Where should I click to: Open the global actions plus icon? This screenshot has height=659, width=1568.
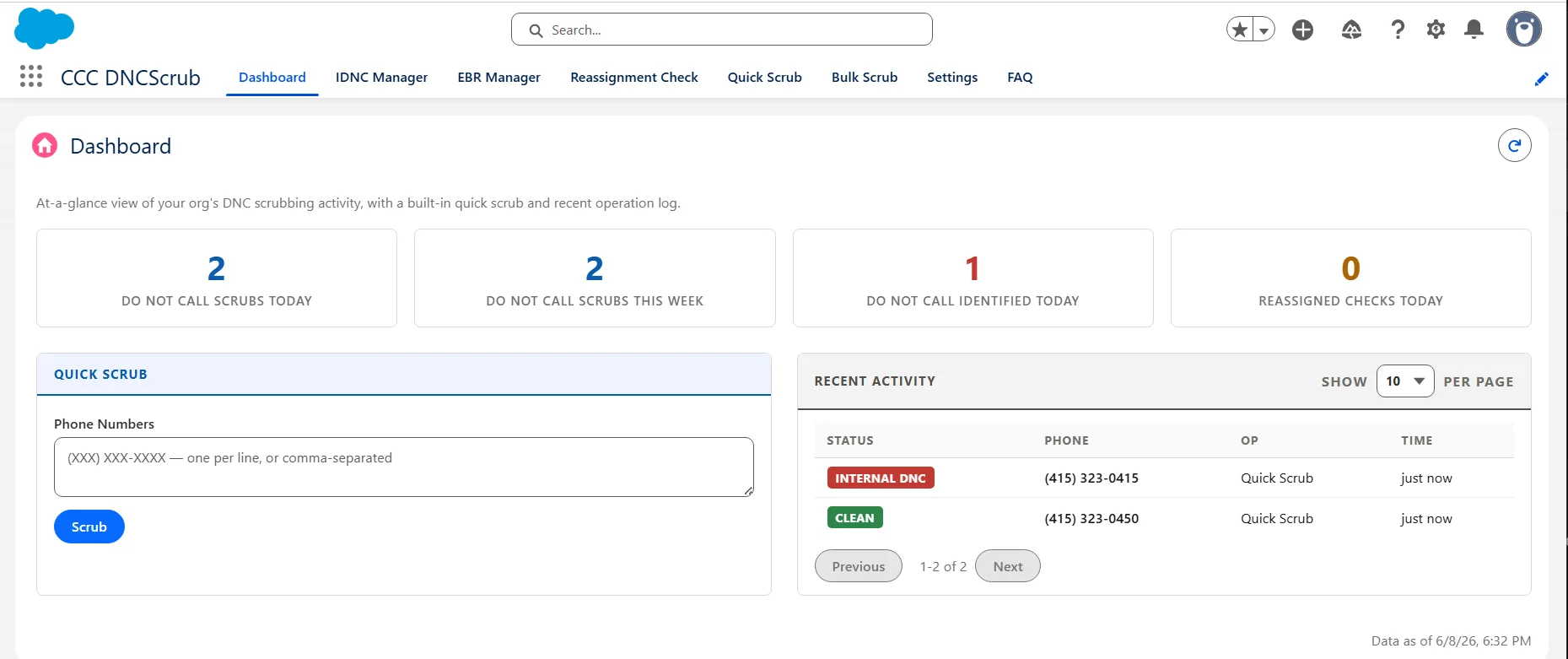click(x=1302, y=30)
